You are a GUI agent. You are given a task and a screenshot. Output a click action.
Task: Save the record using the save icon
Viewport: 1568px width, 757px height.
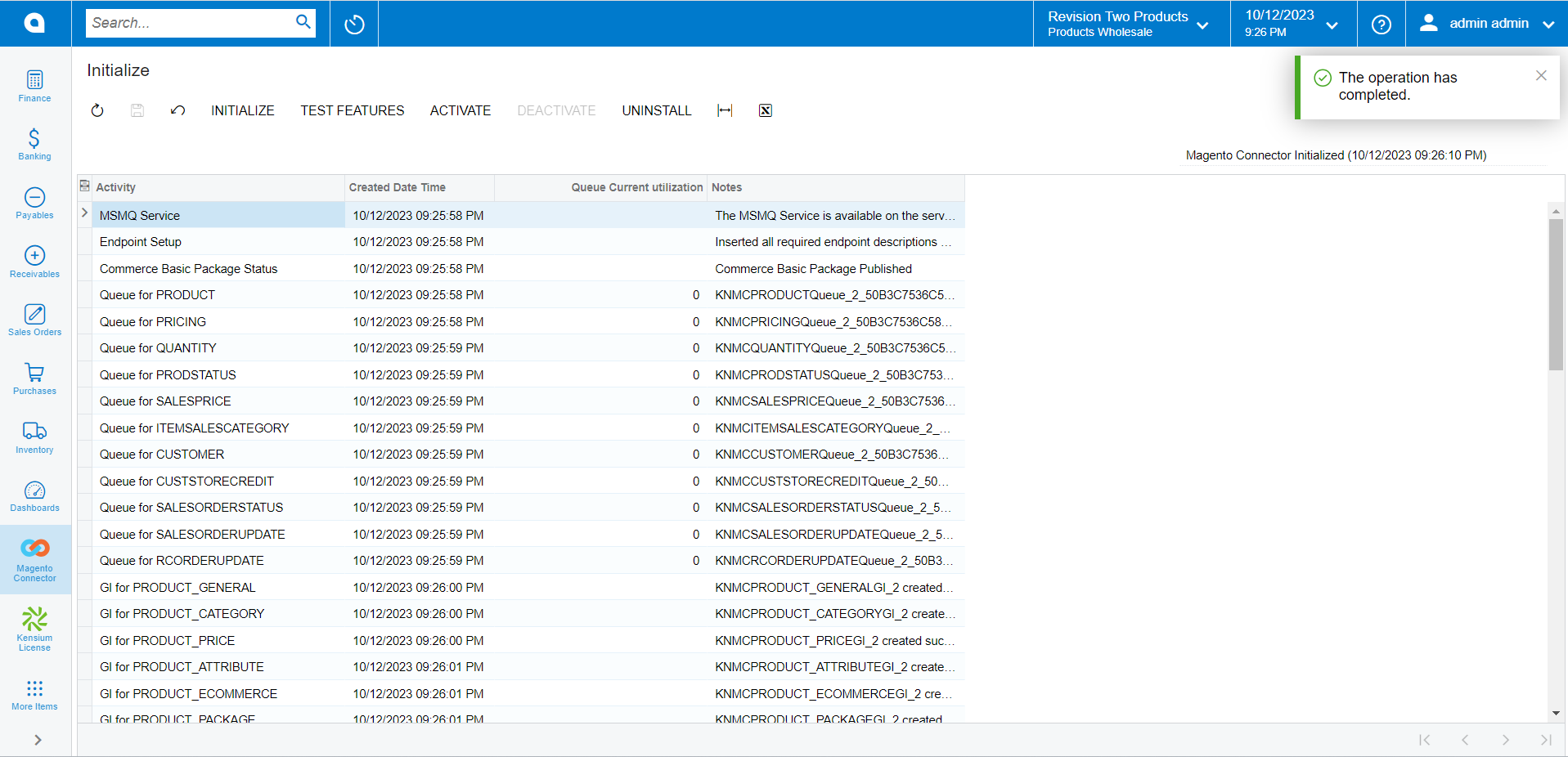tap(137, 110)
